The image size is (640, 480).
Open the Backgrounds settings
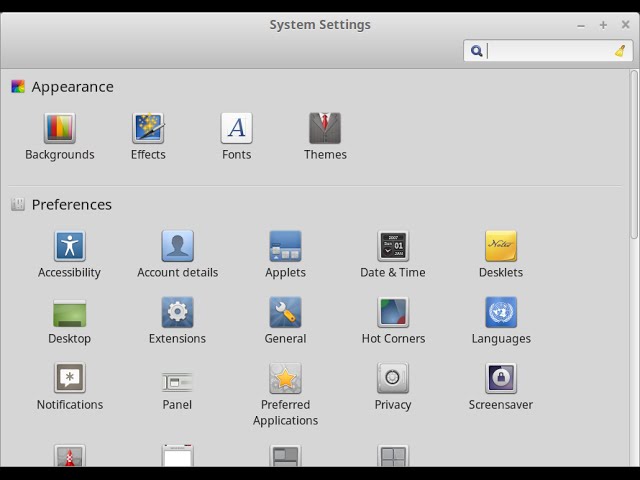point(60,136)
